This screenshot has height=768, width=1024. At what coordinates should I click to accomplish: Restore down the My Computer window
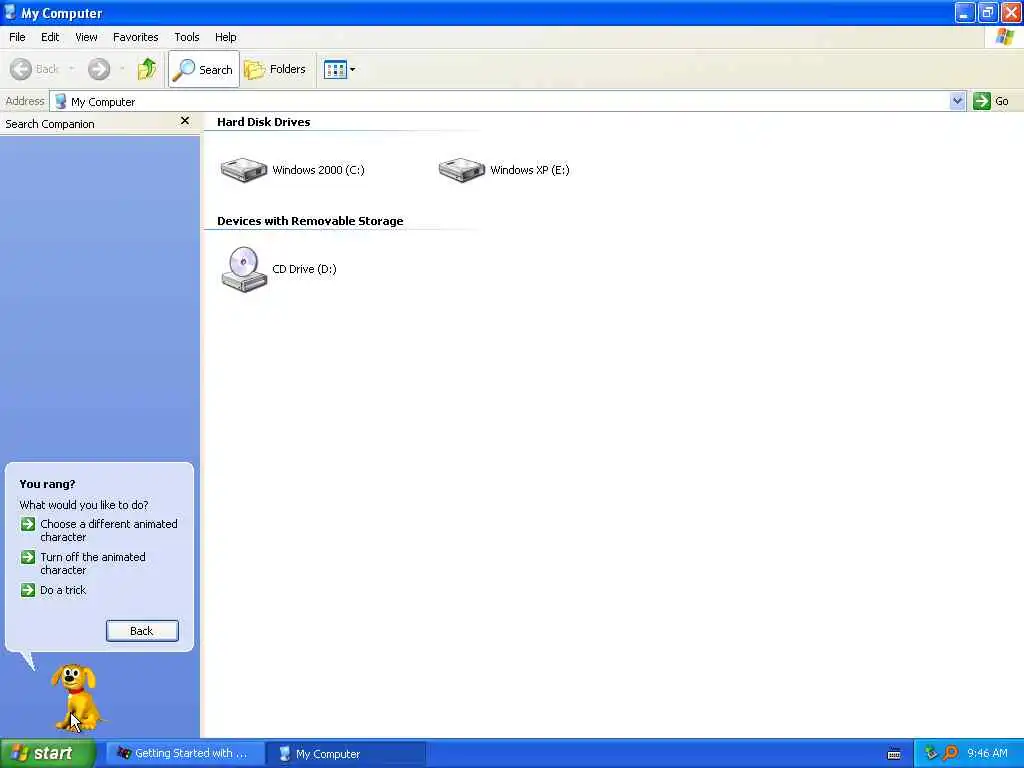tap(988, 12)
